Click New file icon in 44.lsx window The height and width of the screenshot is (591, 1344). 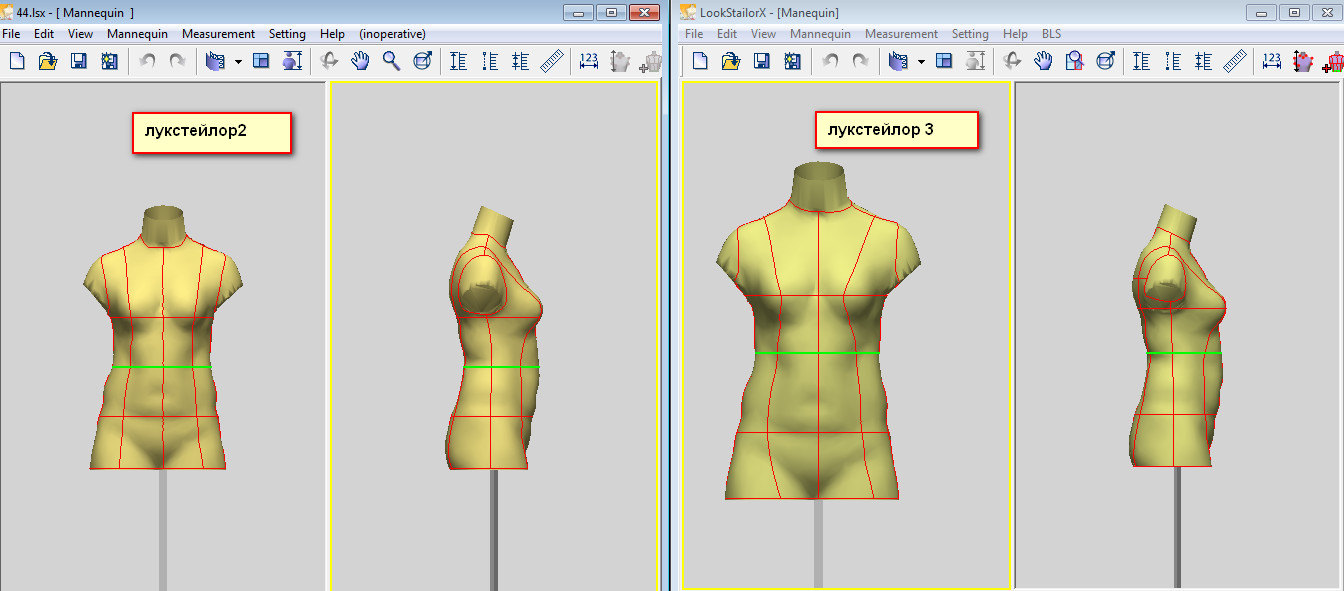(17, 61)
